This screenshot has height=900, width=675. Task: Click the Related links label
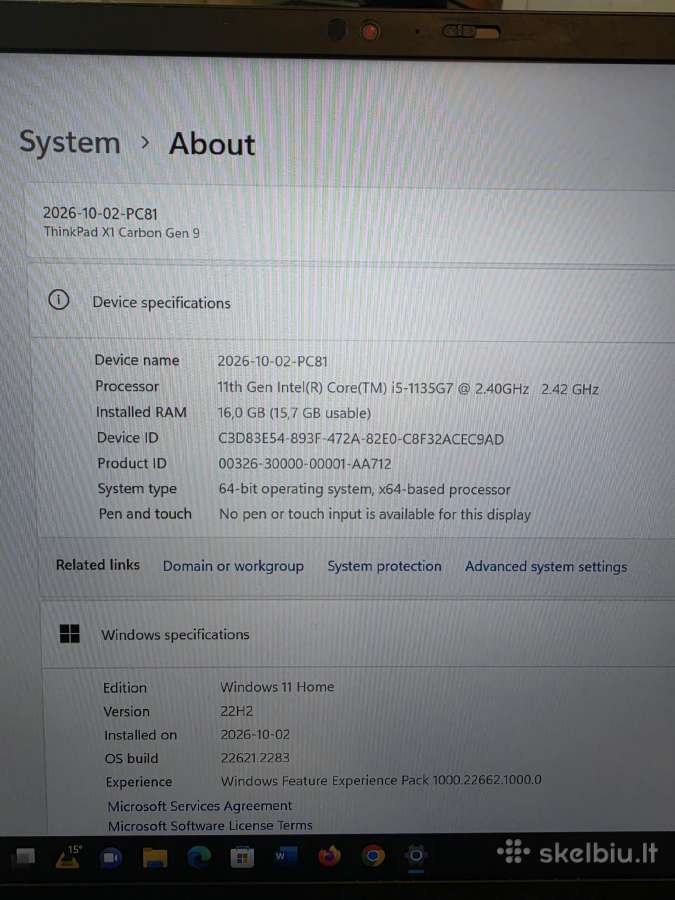click(98, 565)
